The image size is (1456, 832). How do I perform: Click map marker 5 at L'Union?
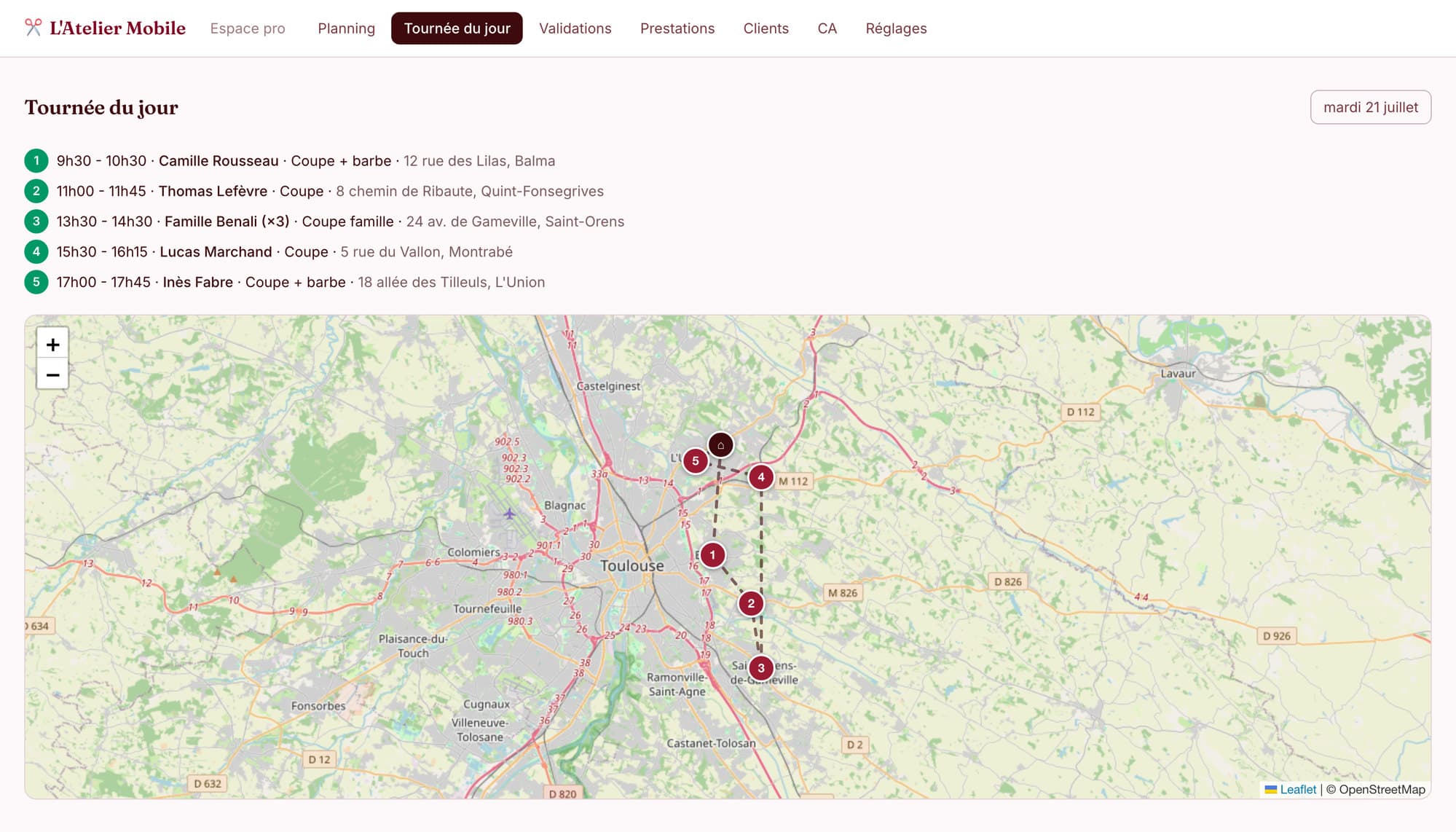696,460
